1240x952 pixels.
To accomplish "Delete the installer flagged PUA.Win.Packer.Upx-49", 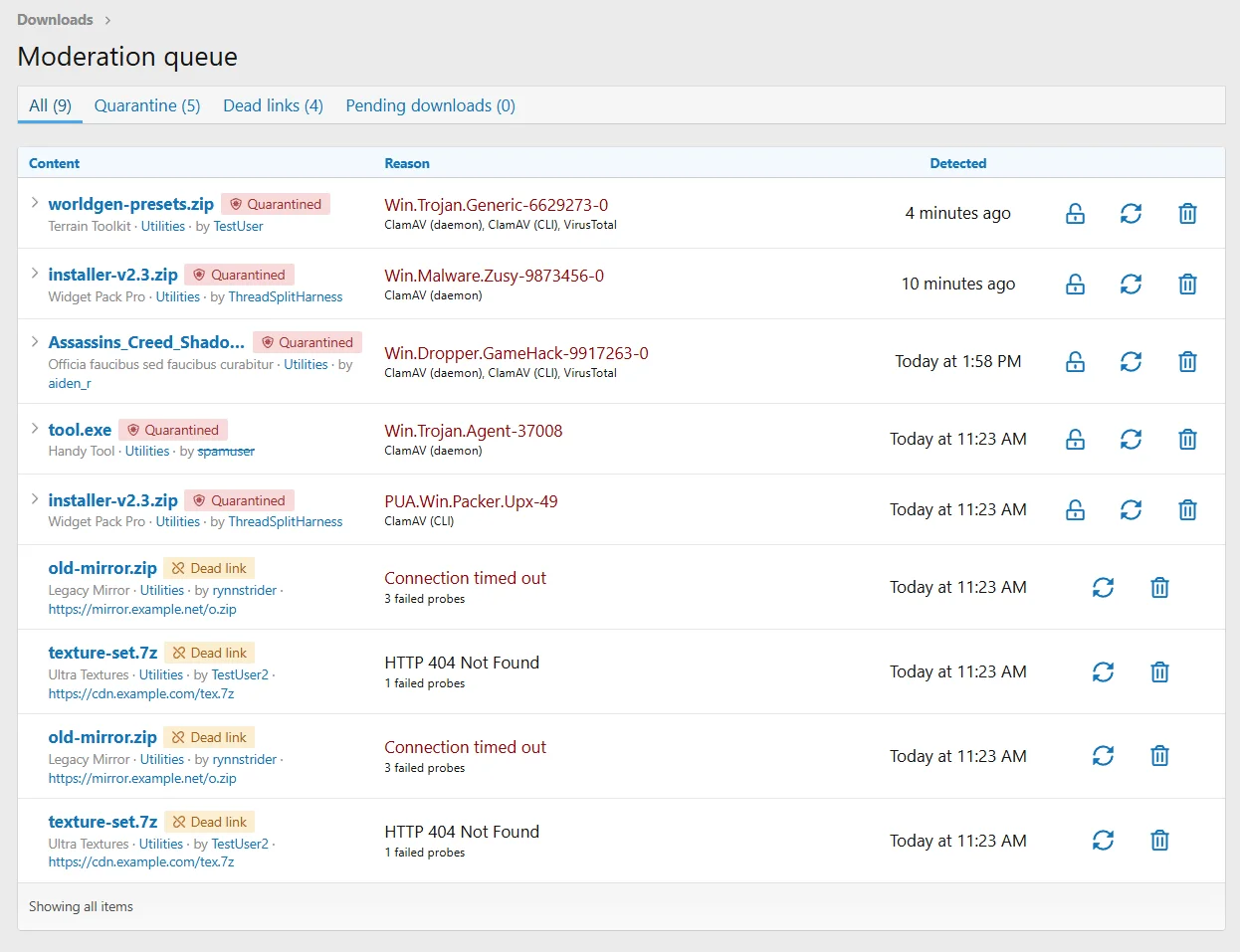I will pyautogui.click(x=1187, y=510).
